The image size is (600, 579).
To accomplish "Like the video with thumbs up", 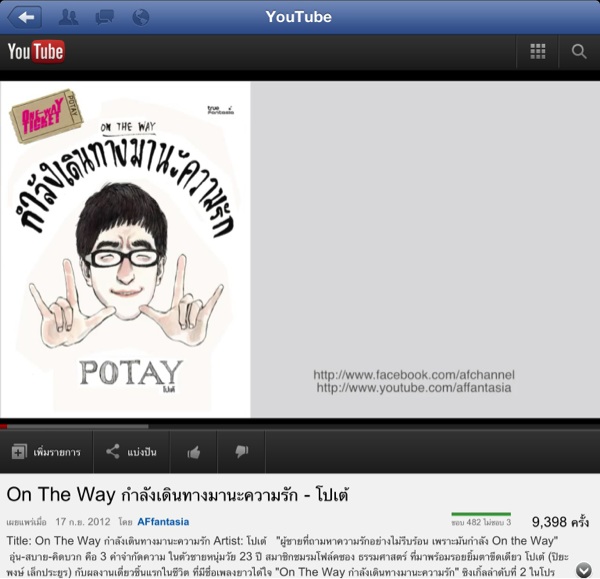I will pyautogui.click(x=194, y=452).
